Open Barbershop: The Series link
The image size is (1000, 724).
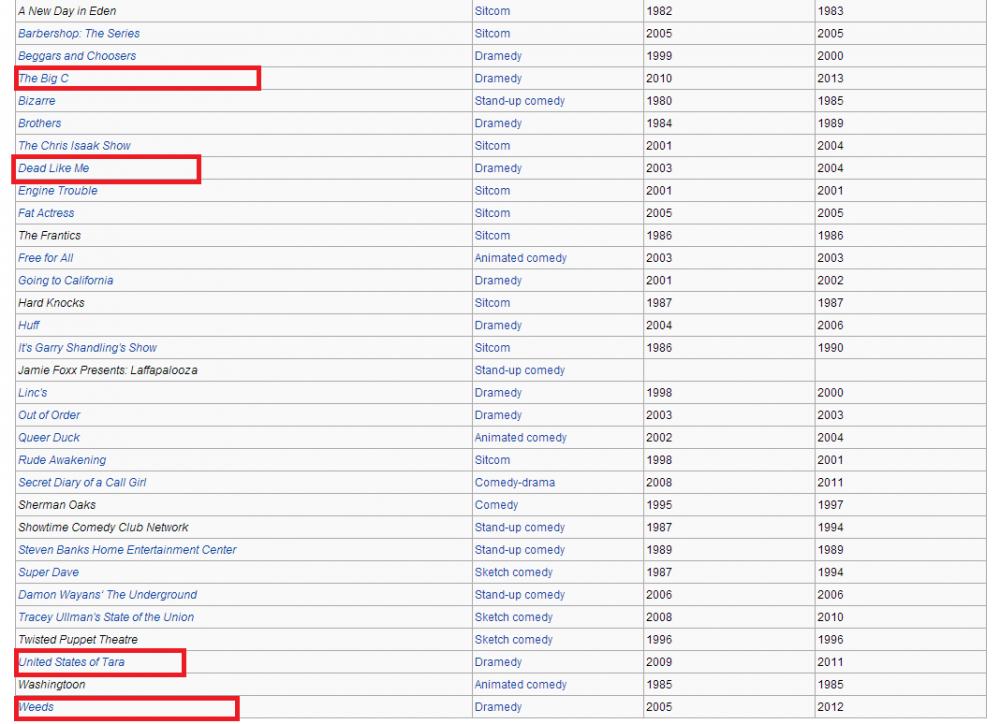tap(79, 33)
